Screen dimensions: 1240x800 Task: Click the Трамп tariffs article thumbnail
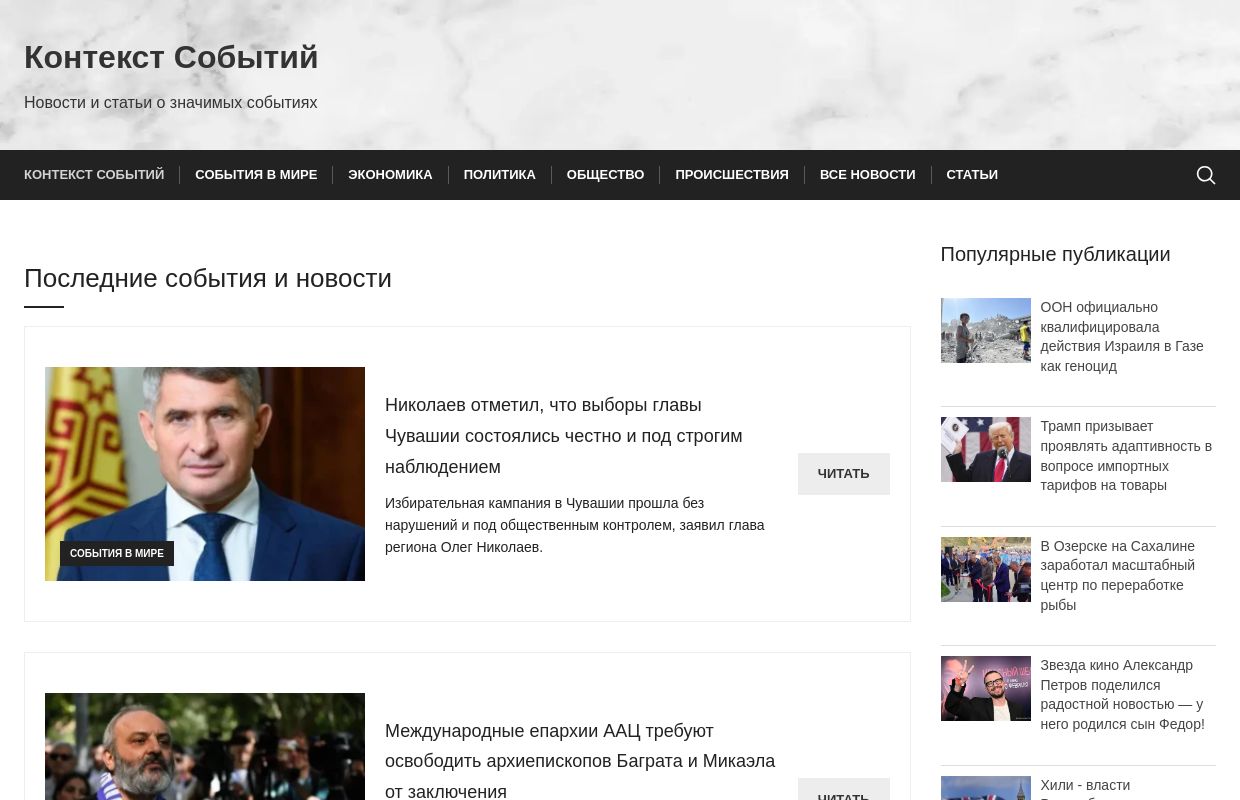coord(985,450)
